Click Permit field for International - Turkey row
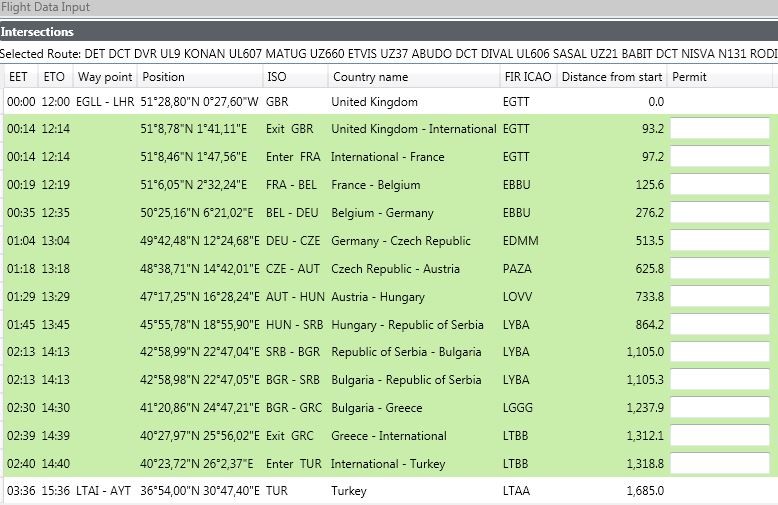This screenshot has height=505, width=778. pos(719,464)
